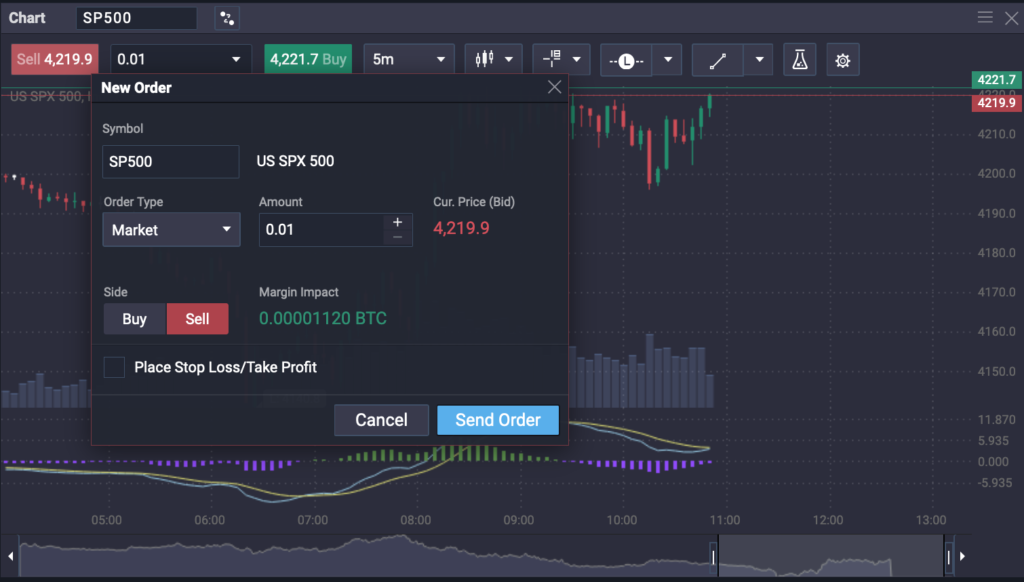This screenshot has height=582, width=1024.
Task: Open chart settings gear icon
Action: (x=842, y=59)
